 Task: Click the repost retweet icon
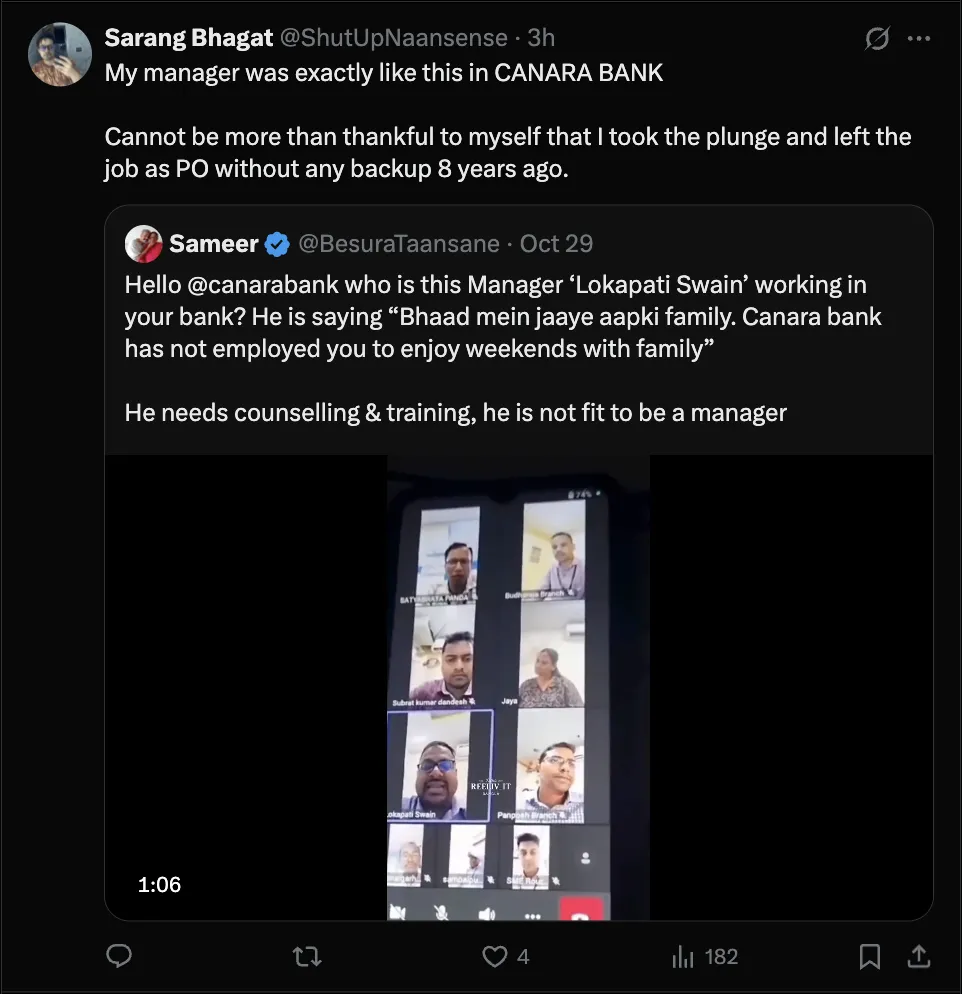pos(307,957)
